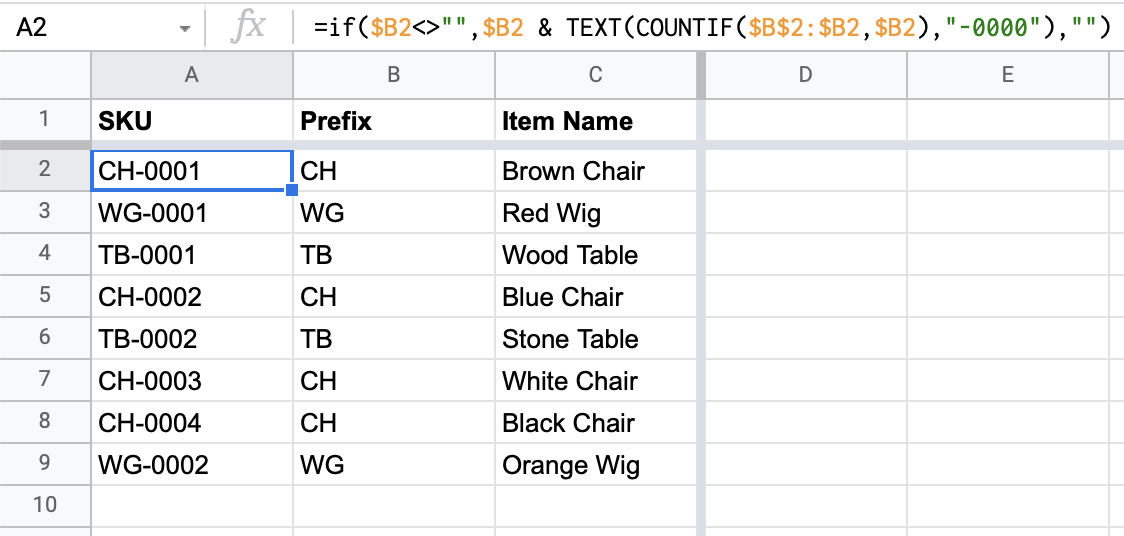Select column C header
This screenshot has width=1124, height=536.
tap(595, 75)
